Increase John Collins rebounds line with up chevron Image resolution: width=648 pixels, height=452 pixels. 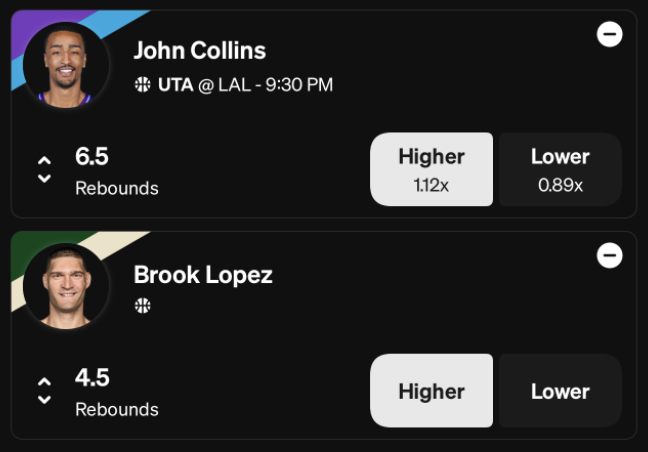[x=45, y=160]
